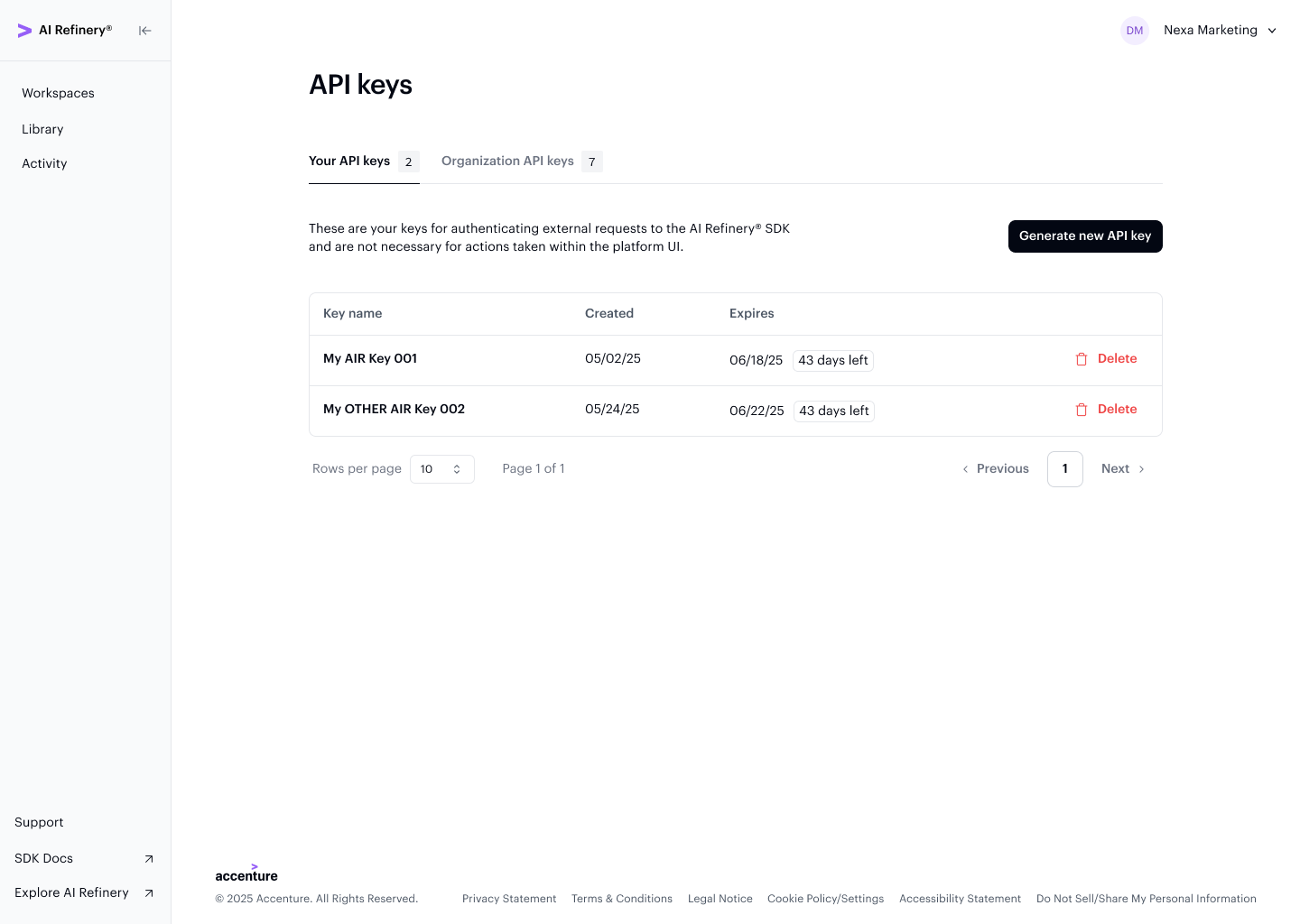Click external arrow icon beside SDK Docs
This screenshot has width=1300, height=924.
pos(149,859)
